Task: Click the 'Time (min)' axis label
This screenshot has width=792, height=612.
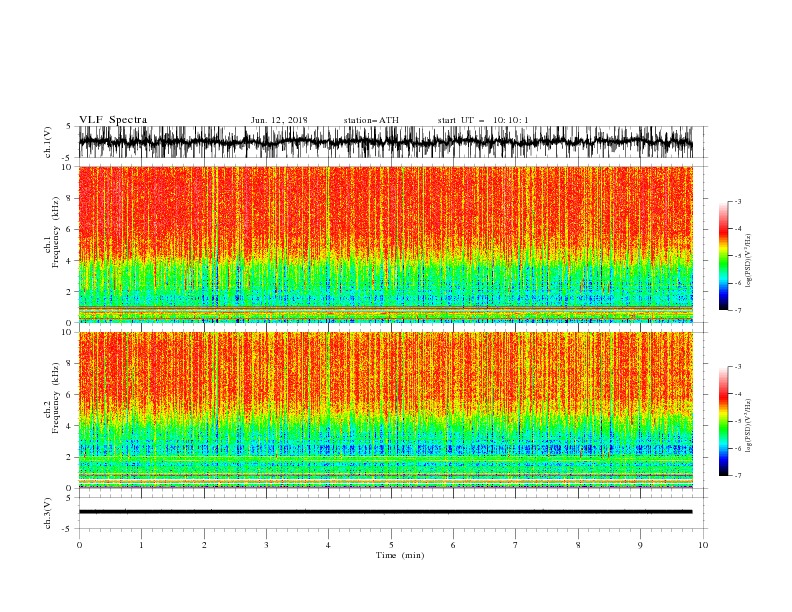Action: pos(400,555)
